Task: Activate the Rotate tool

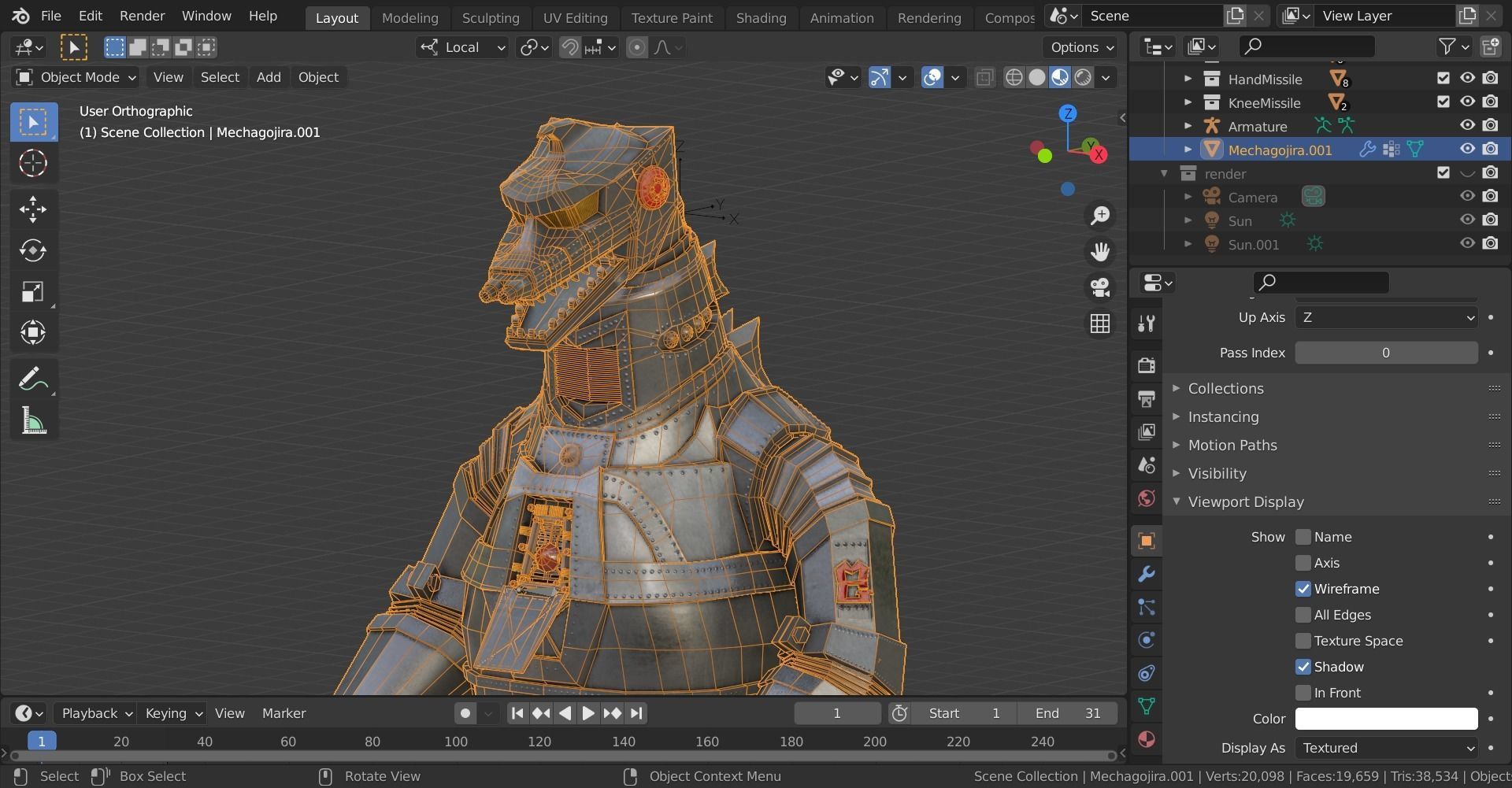Action: 33,250
